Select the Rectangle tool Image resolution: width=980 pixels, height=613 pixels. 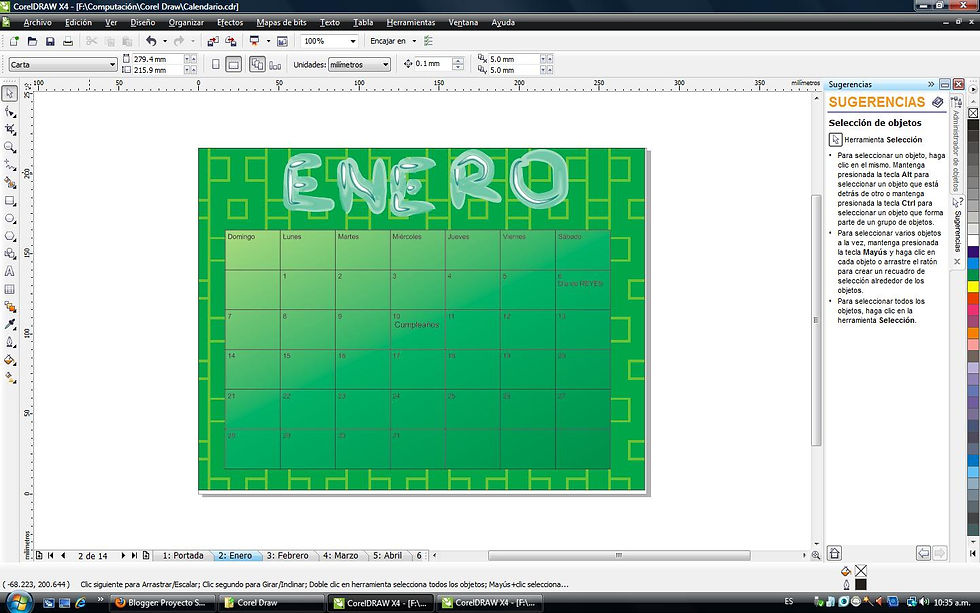(x=10, y=201)
